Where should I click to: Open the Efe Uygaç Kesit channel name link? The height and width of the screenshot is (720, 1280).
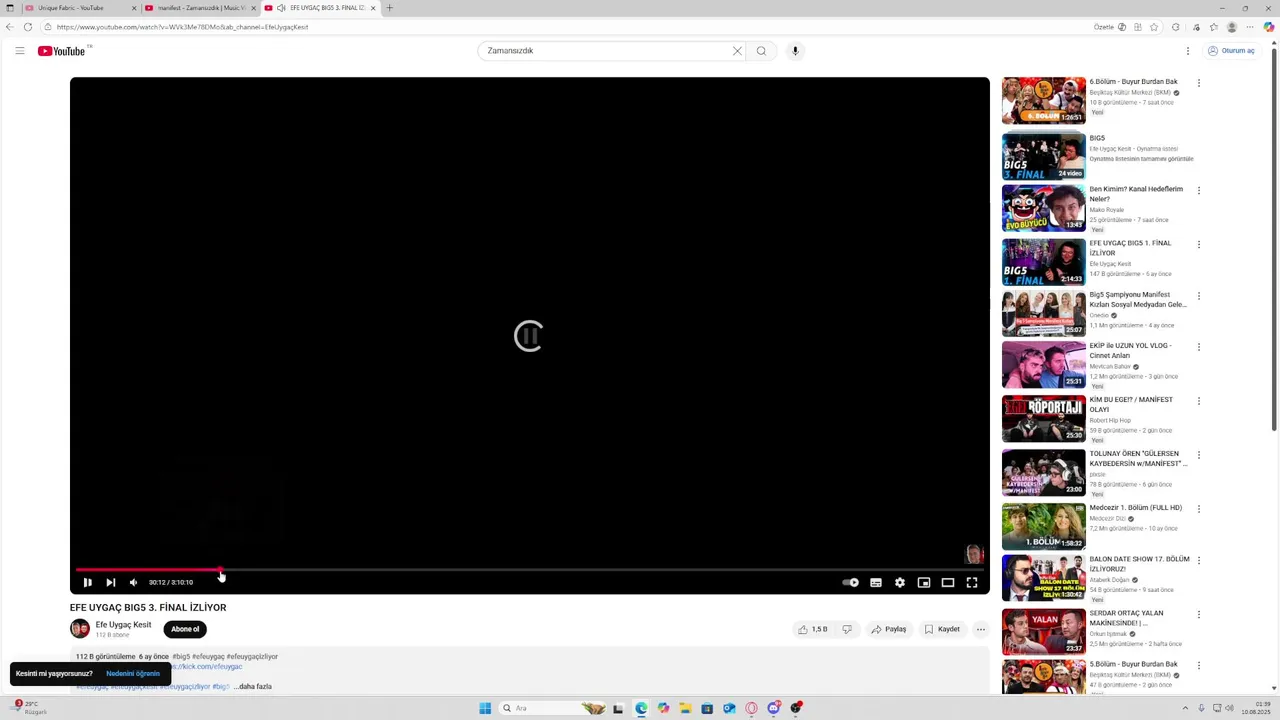(x=123, y=625)
